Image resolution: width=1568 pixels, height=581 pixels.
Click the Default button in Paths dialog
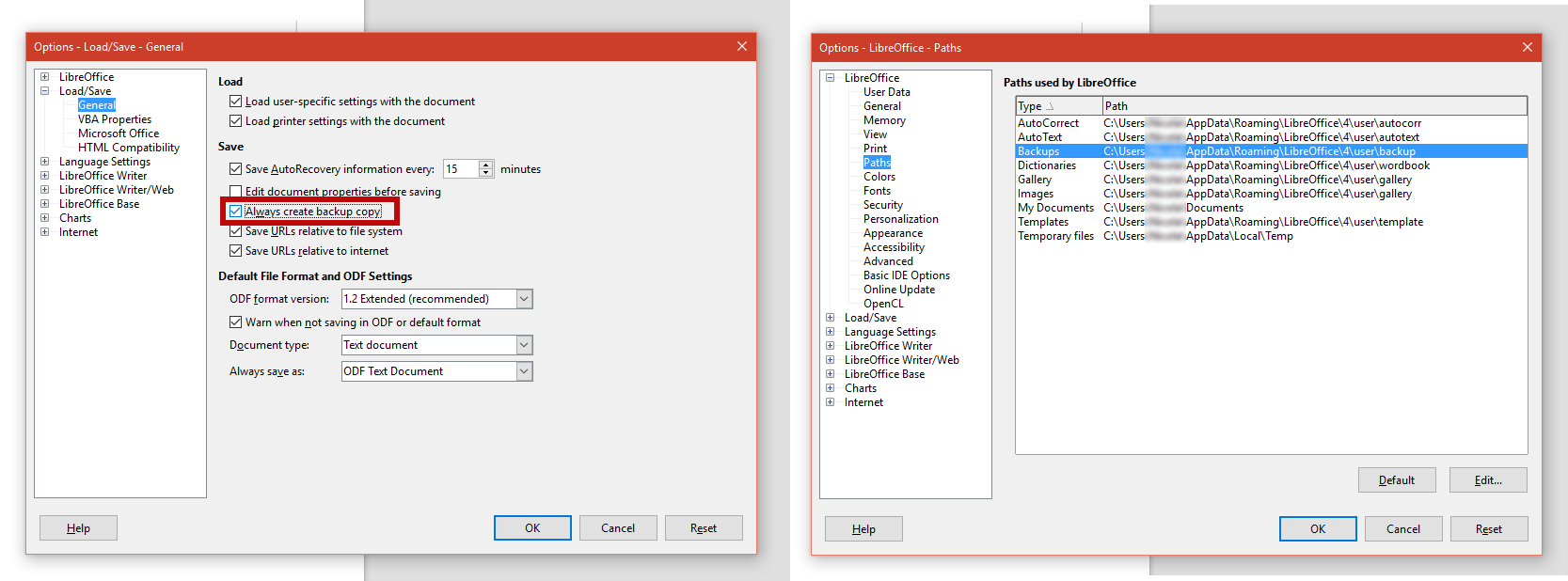[1397, 480]
